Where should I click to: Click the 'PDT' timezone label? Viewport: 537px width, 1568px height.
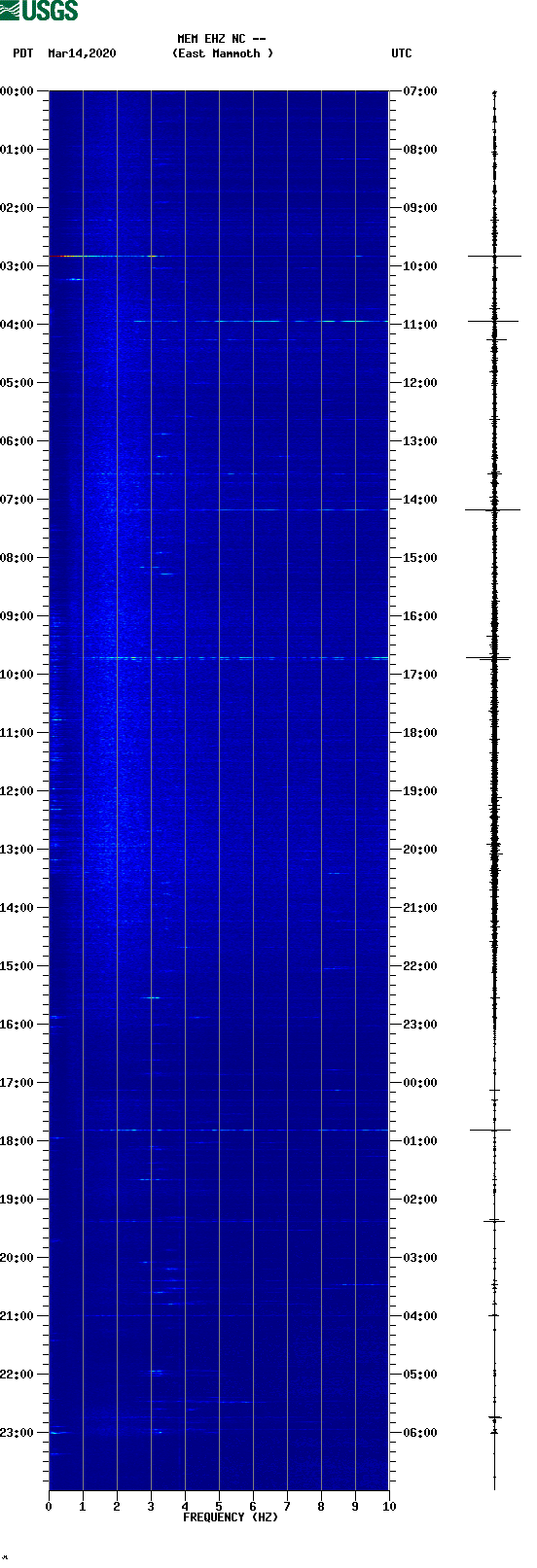point(22,53)
